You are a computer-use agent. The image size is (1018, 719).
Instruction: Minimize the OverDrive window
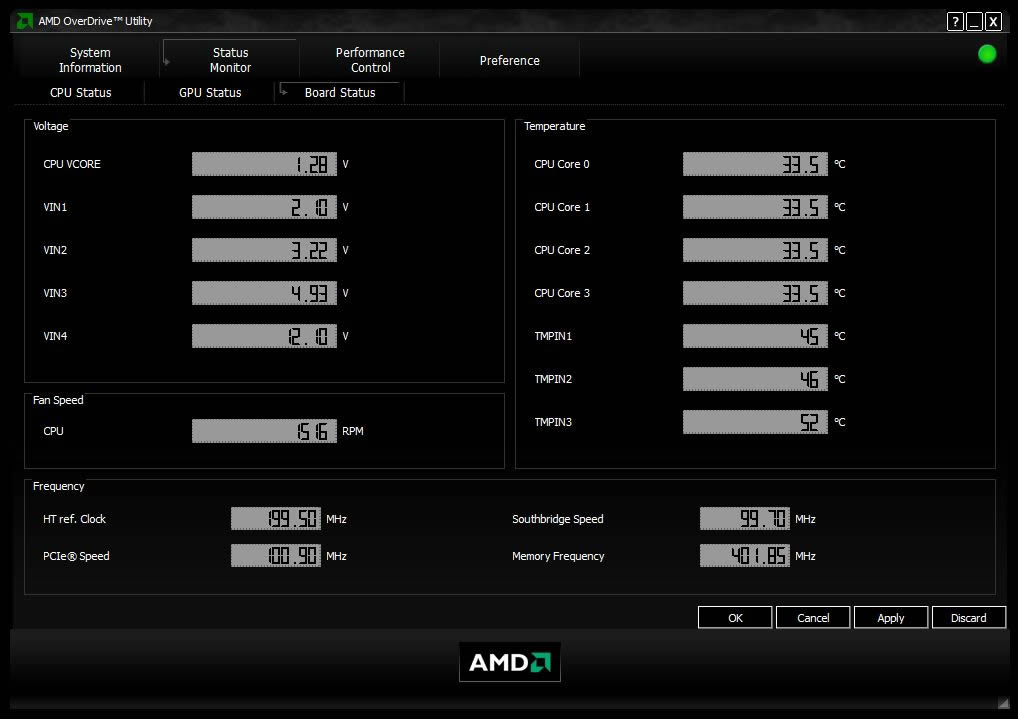coord(974,21)
